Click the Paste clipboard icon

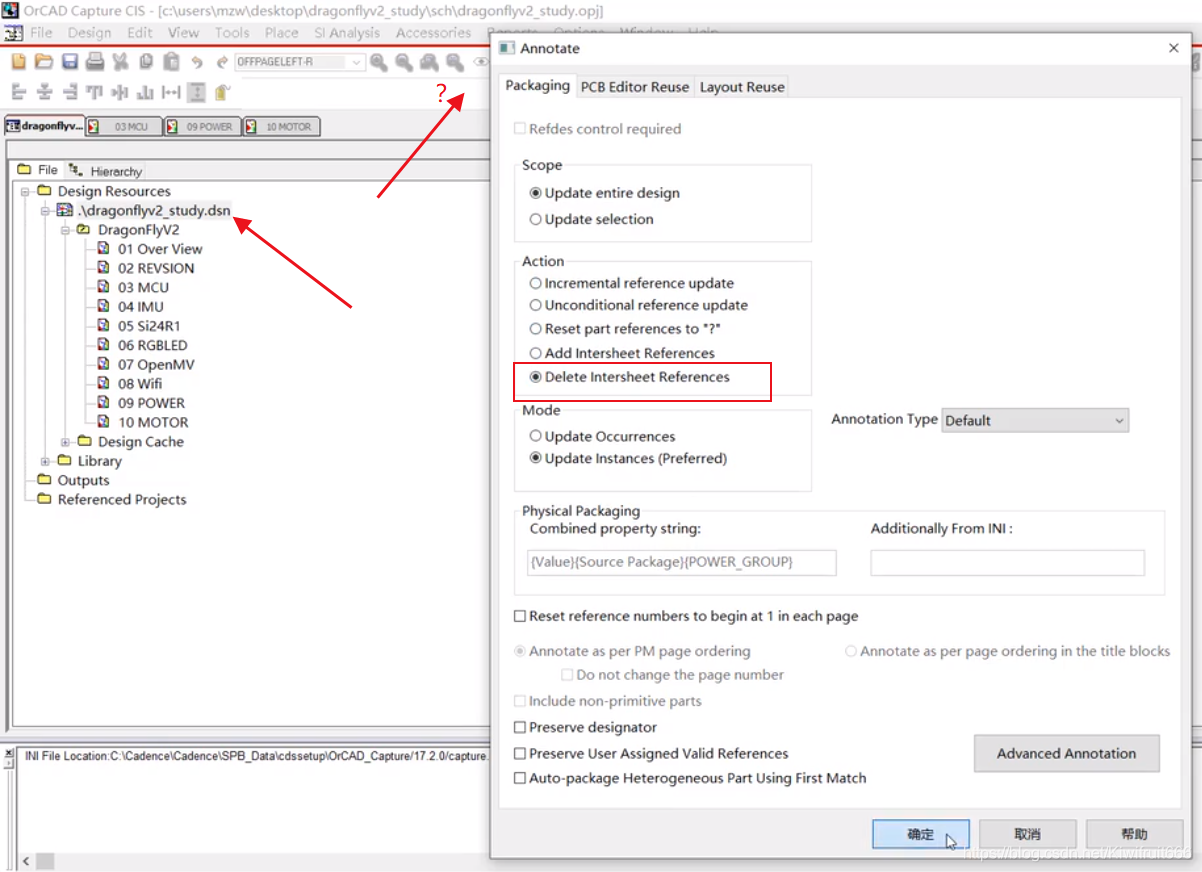click(171, 62)
